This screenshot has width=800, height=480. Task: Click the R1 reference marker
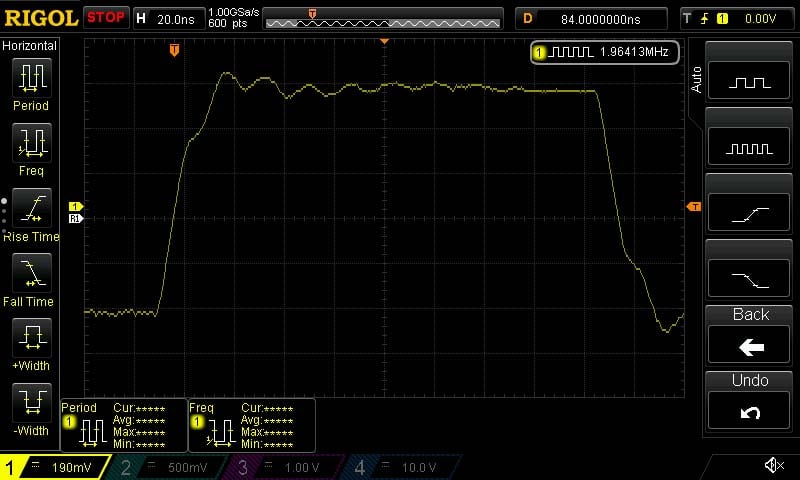[76, 218]
